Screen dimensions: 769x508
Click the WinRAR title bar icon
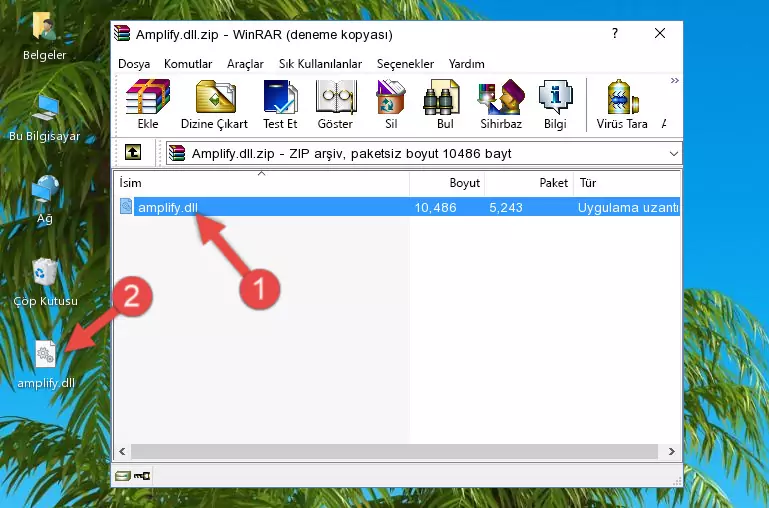coord(122,34)
